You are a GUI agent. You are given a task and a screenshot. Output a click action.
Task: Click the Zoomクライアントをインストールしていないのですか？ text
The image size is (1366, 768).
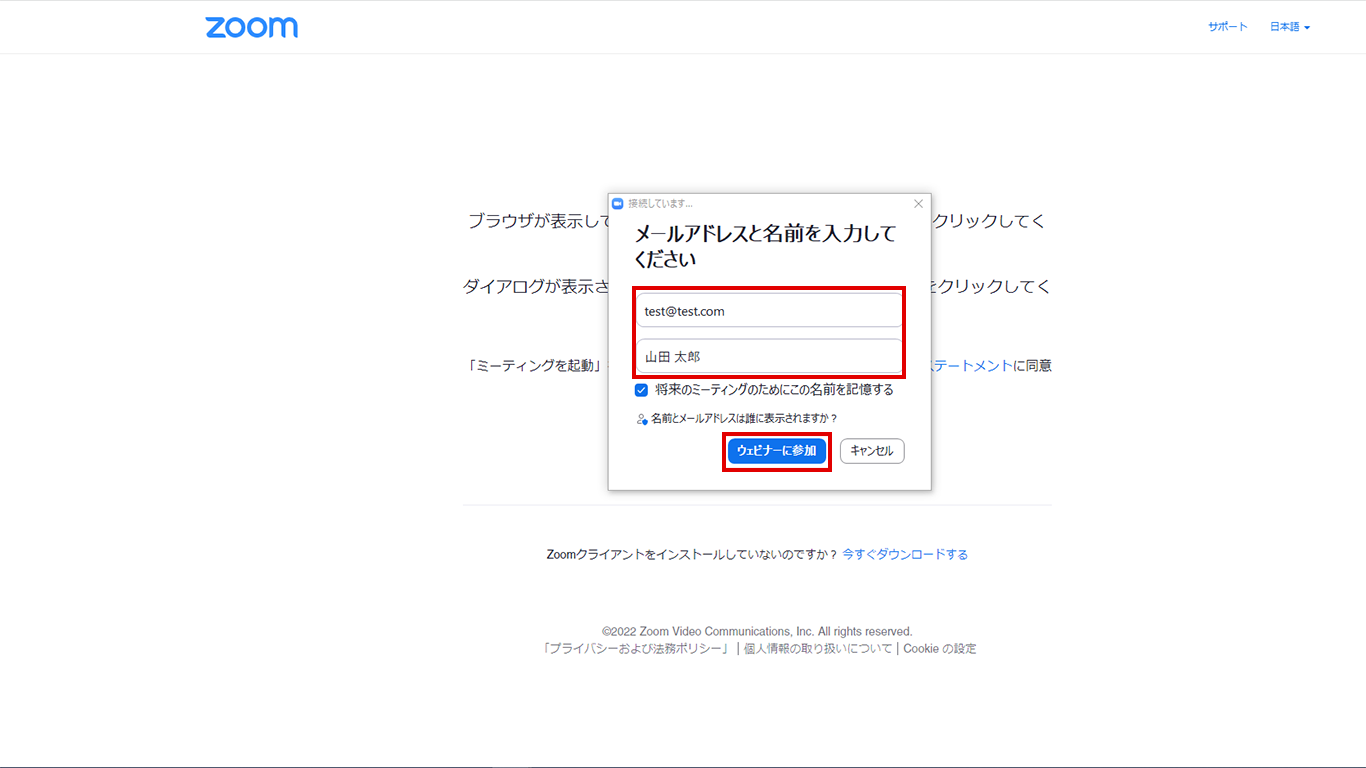pos(692,554)
